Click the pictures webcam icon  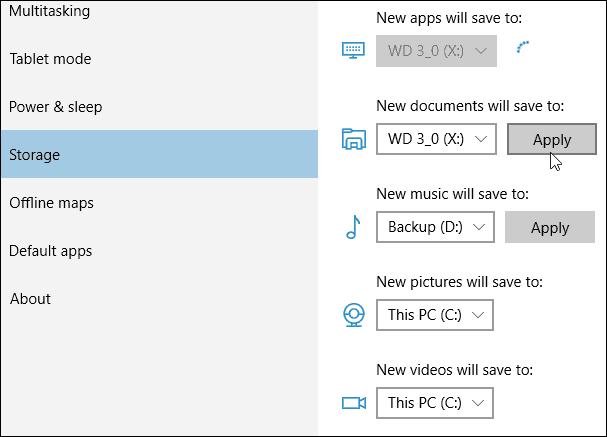pos(354,315)
